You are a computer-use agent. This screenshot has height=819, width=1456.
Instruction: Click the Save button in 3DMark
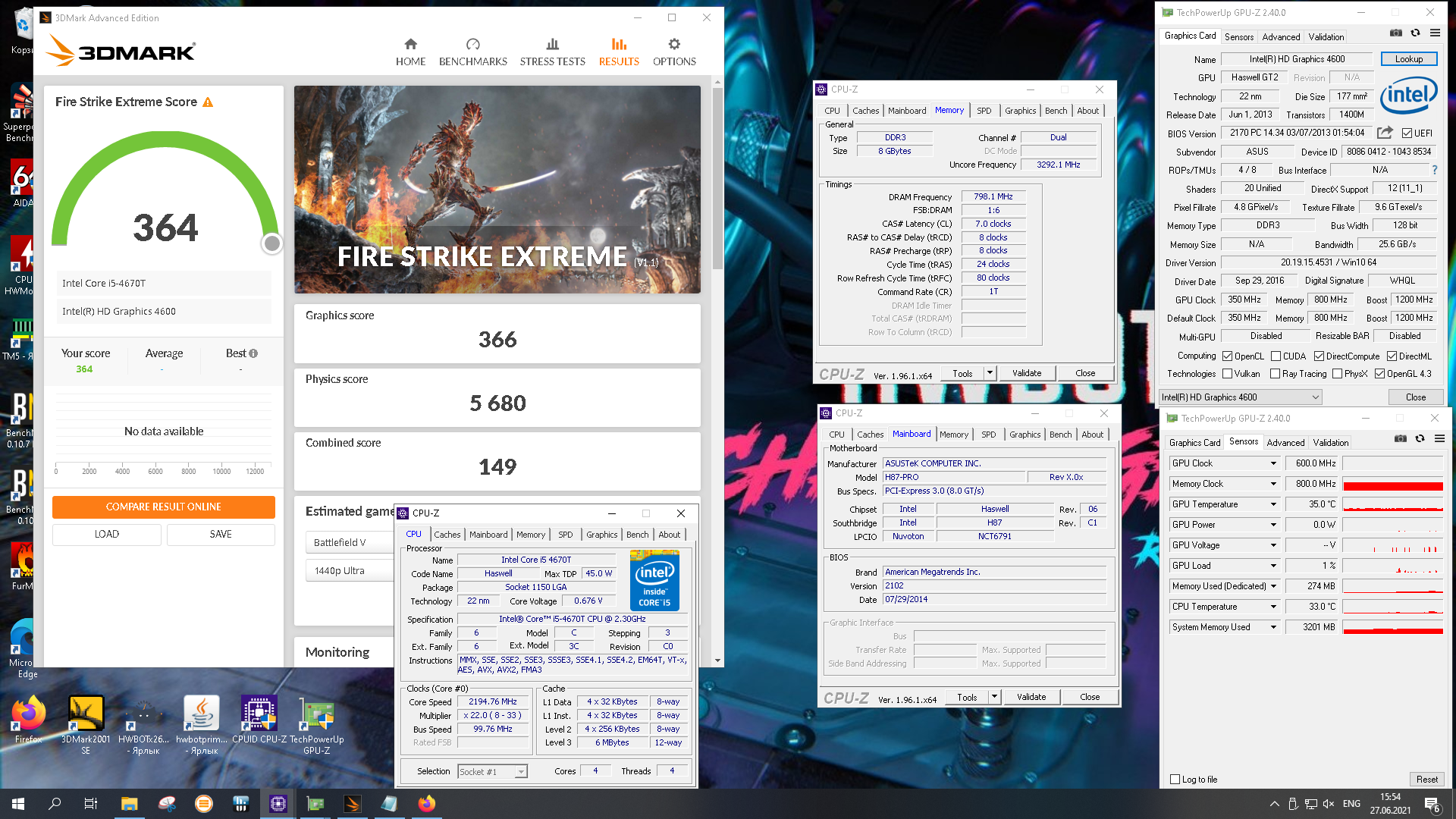(221, 535)
